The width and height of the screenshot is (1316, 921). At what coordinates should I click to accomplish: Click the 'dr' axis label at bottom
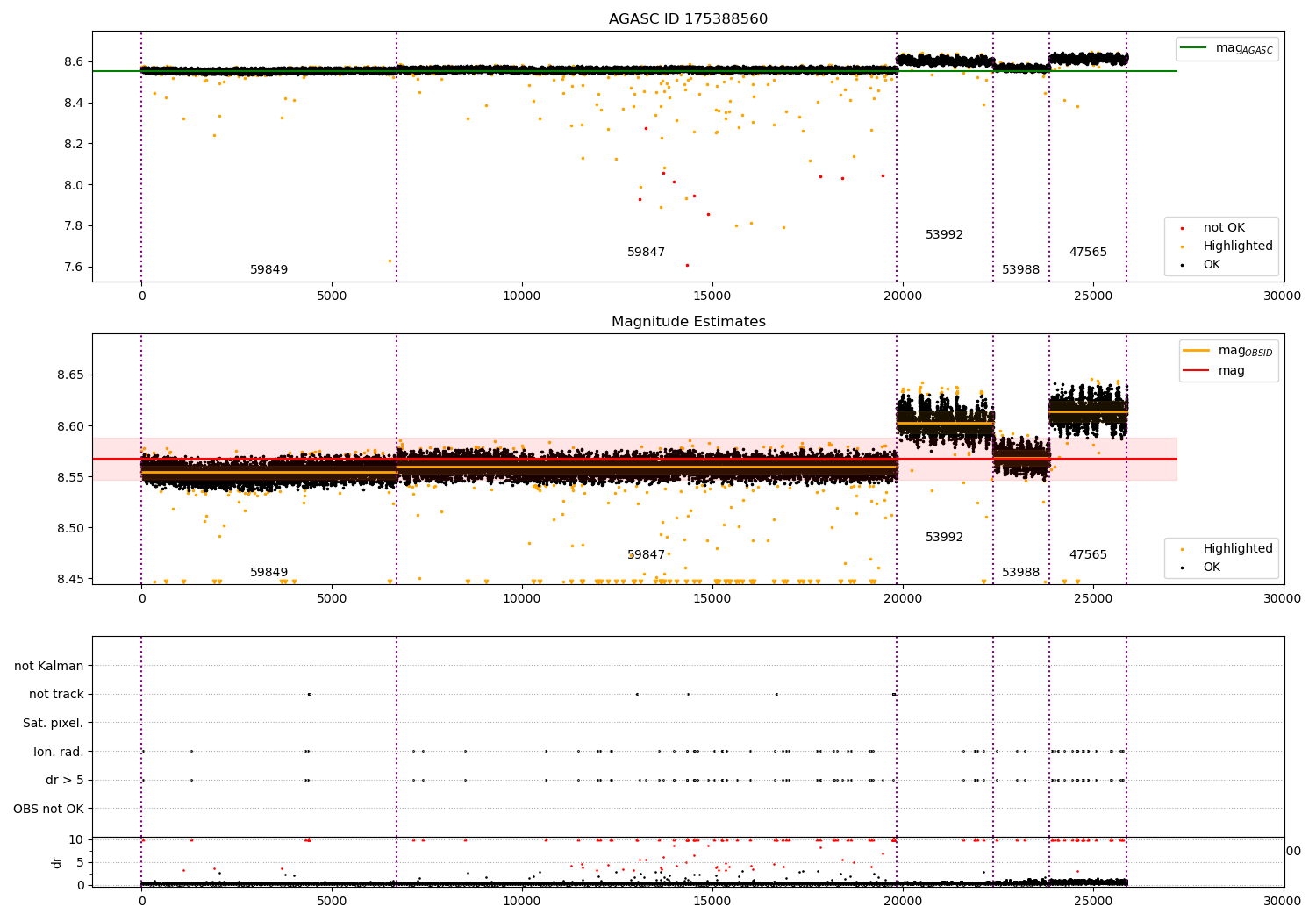(57, 862)
